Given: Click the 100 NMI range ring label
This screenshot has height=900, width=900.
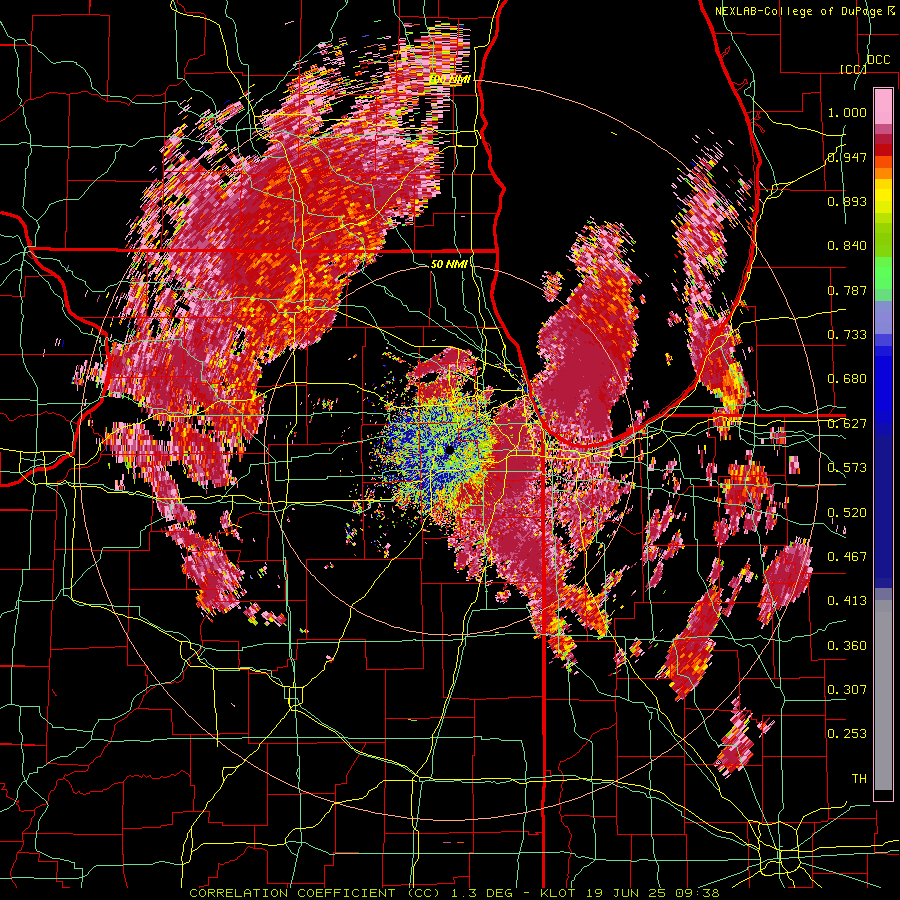Looking at the screenshot, I should pyautogui.click(x=450, y=79).
